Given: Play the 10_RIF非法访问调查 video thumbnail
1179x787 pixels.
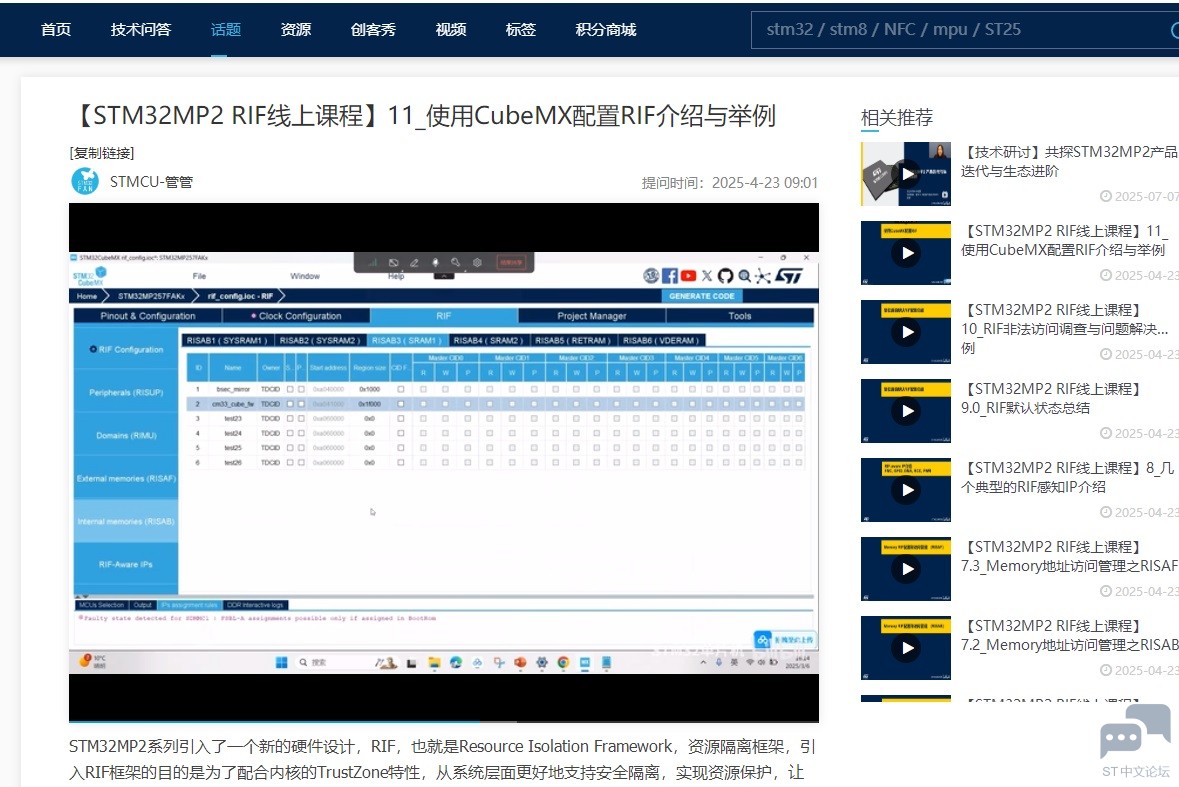Looking at the screenshot, I should tap(906, 332).
